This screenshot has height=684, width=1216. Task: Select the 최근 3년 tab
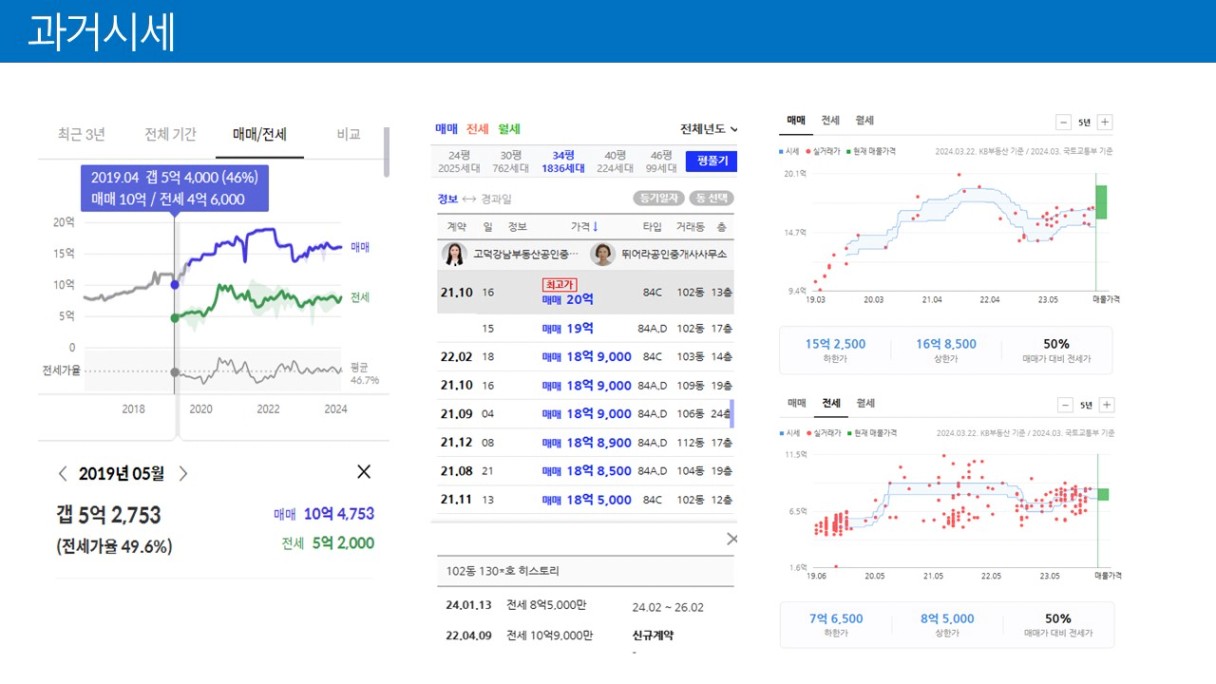tap(81, 134)
